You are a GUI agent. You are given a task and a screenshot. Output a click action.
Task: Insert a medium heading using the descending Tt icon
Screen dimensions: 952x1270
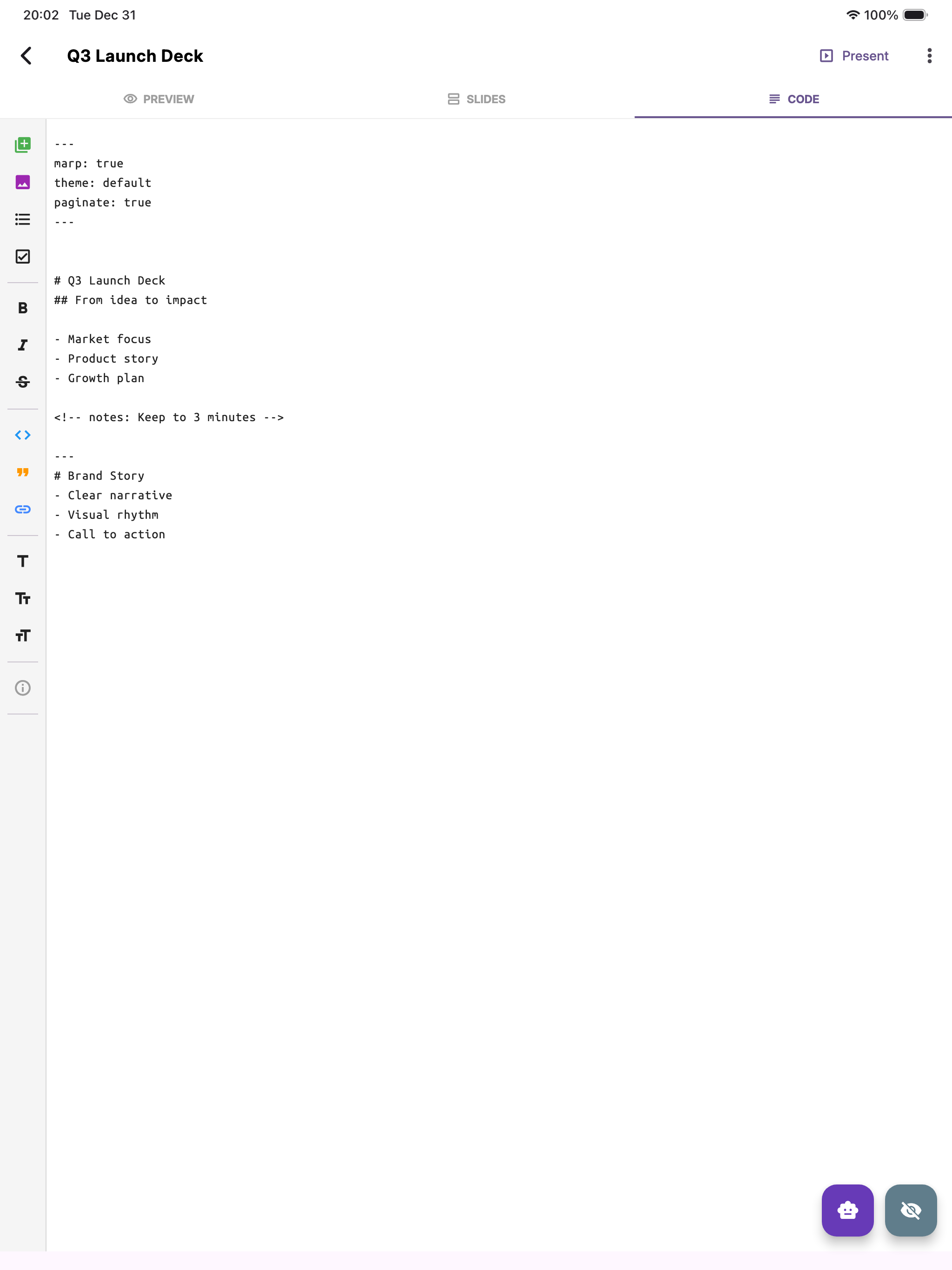pos(23,599)
